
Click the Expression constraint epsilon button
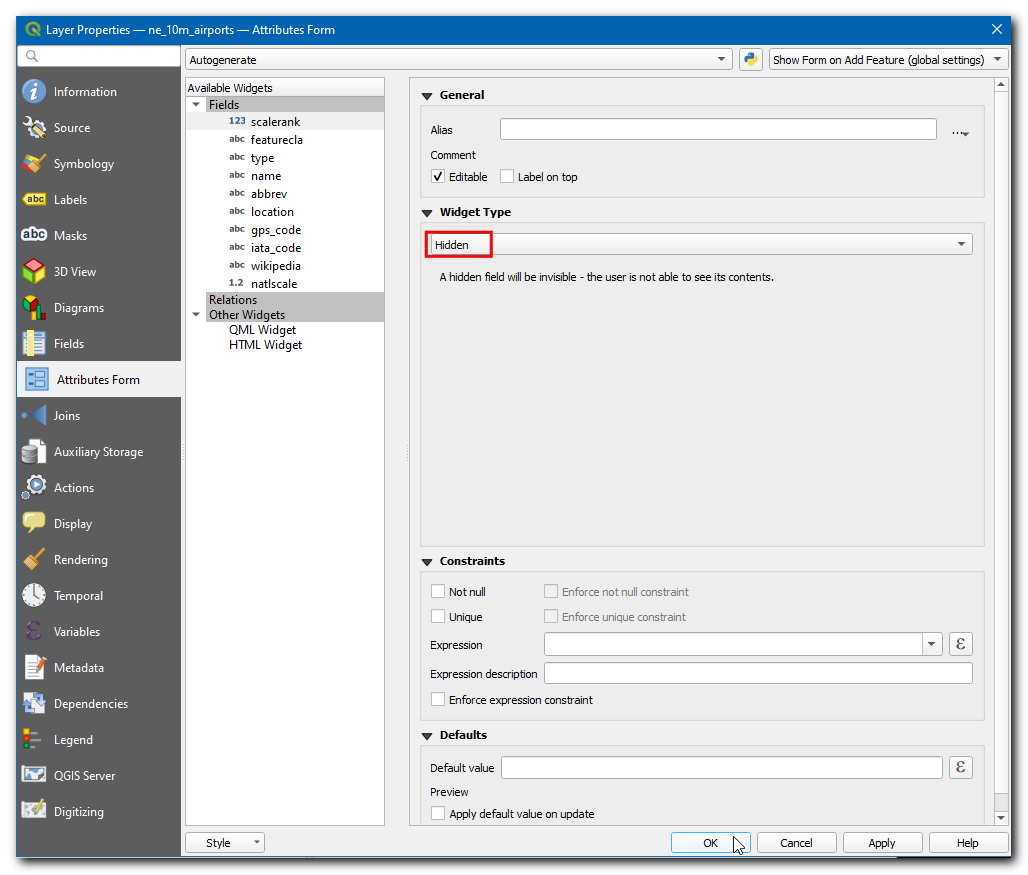click(x=960, y=645)
